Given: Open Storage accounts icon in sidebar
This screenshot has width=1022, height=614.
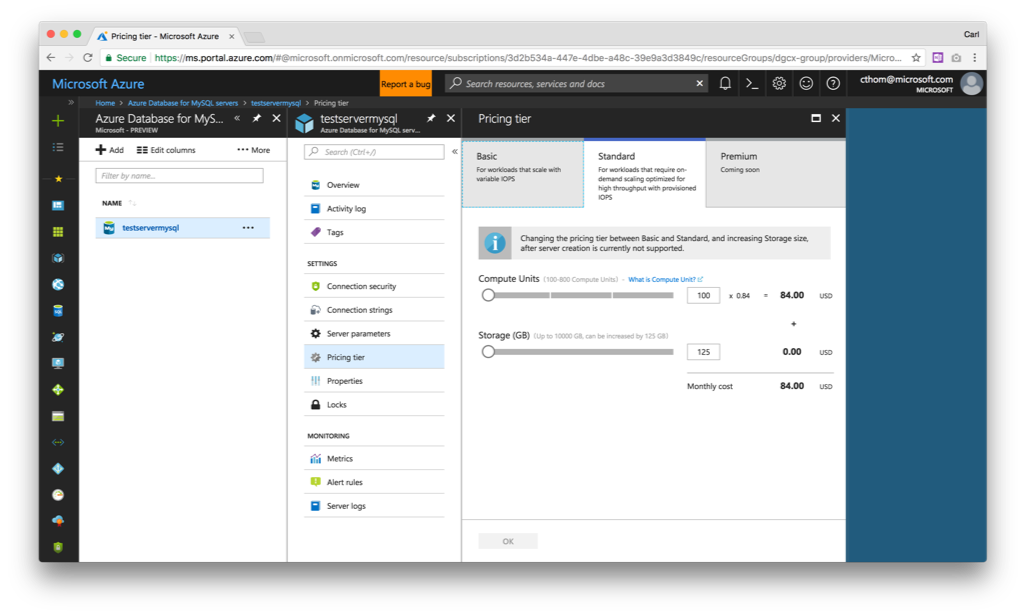Looking at the screenshot, I should [x=58, y=416].
